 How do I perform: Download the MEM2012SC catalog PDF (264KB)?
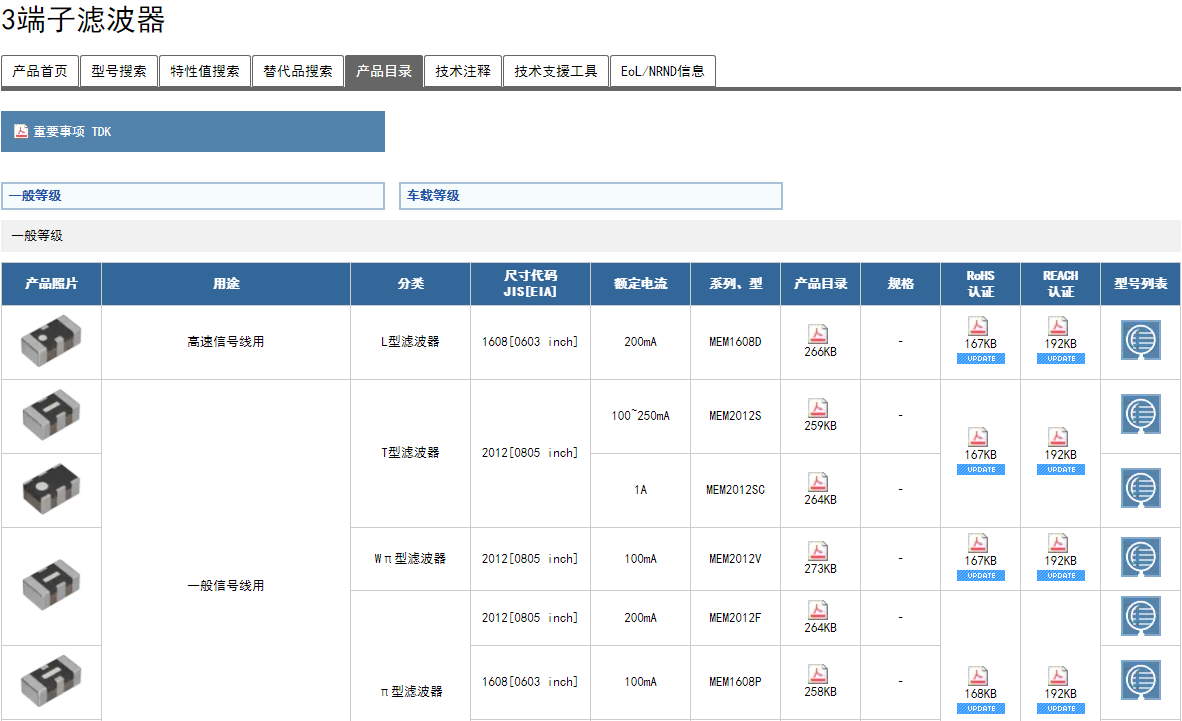point(819,482)
